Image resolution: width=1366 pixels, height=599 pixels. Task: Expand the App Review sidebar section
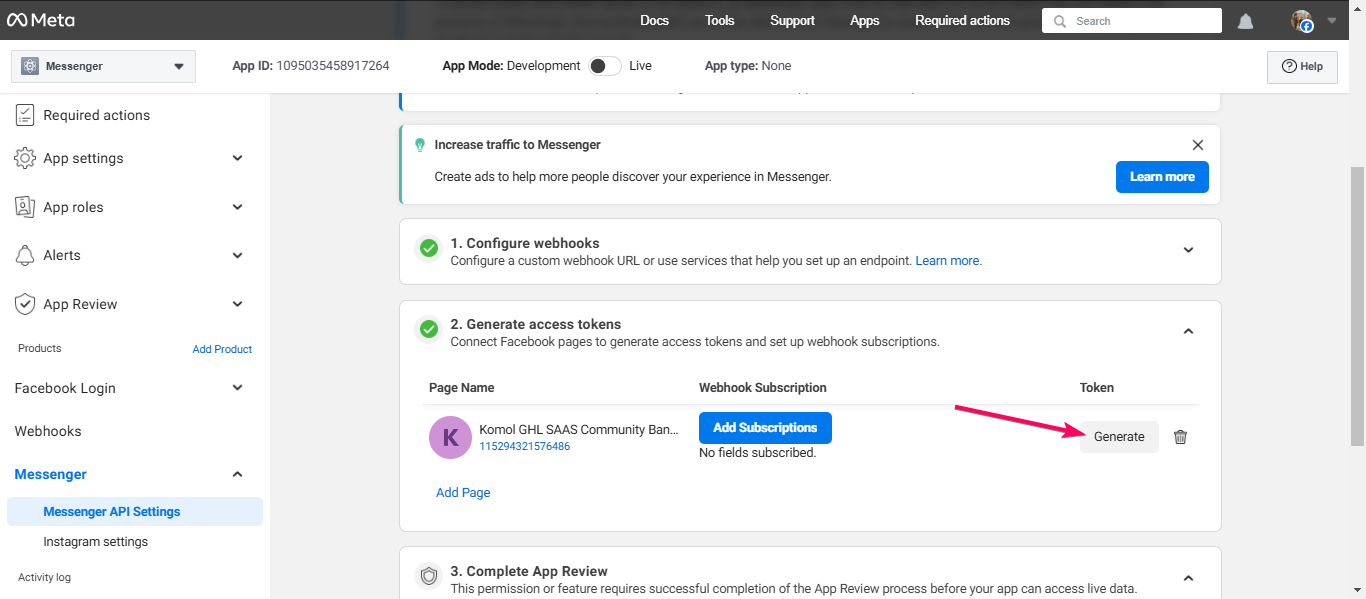[237, 304]
